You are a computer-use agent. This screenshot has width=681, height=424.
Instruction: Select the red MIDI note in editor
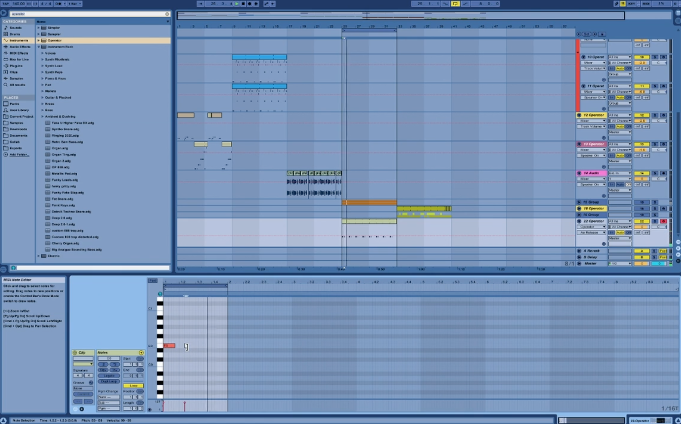(169, 346)
